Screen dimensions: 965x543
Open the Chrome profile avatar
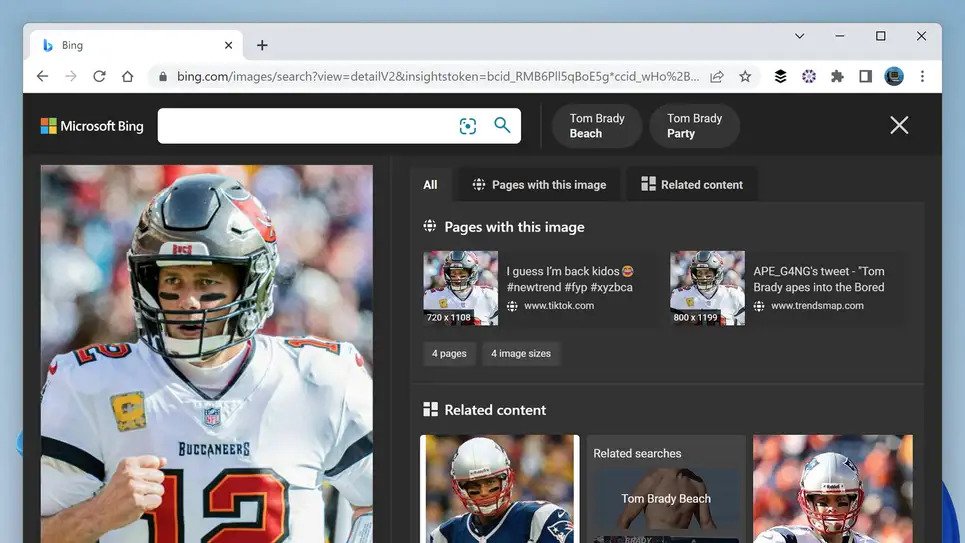(894, 76)
